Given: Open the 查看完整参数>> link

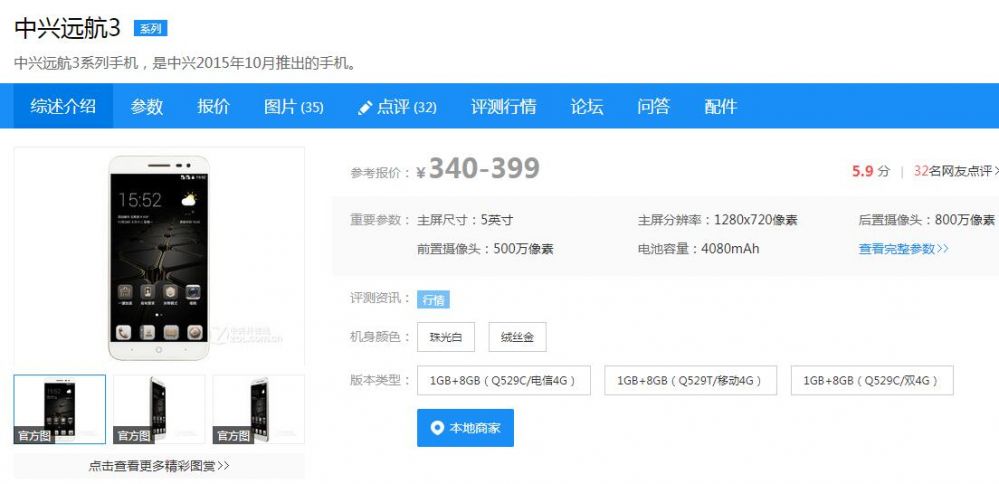Looking at the screenshot, I should [903, 249].
